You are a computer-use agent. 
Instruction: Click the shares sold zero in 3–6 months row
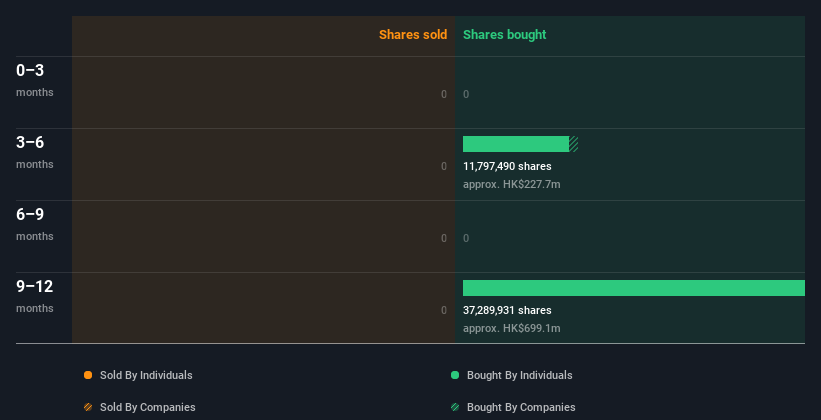444,166
